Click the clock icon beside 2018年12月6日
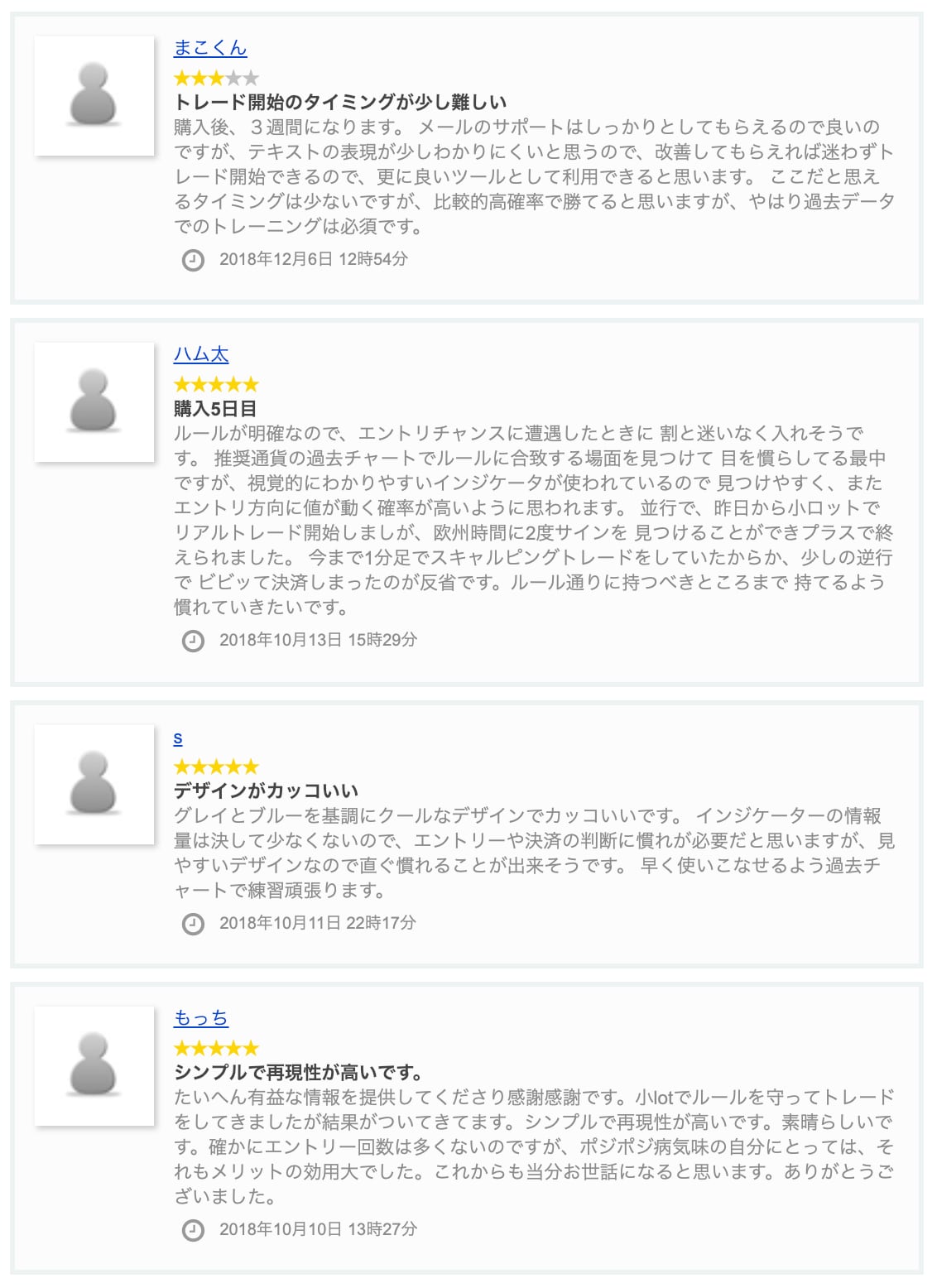This screenshot has height=1288, width=937. click(x=193, y=260)
